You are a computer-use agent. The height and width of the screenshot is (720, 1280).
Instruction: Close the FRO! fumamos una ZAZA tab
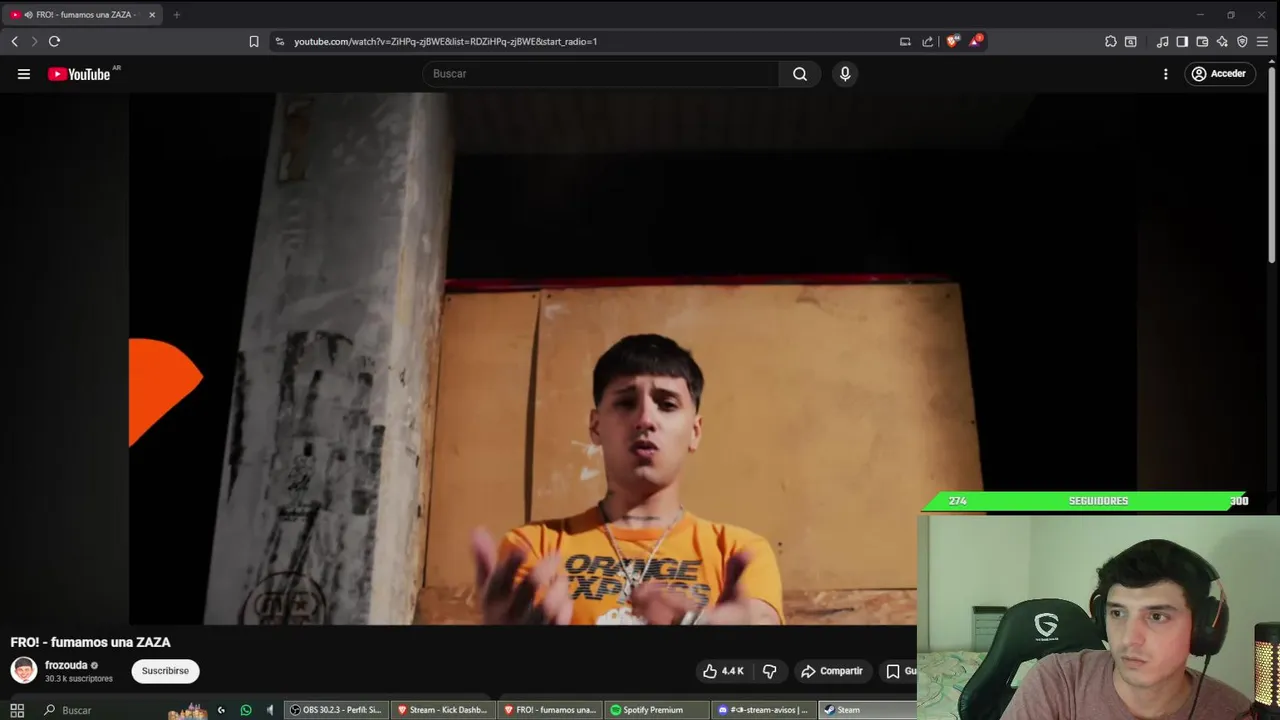(152, 15)
